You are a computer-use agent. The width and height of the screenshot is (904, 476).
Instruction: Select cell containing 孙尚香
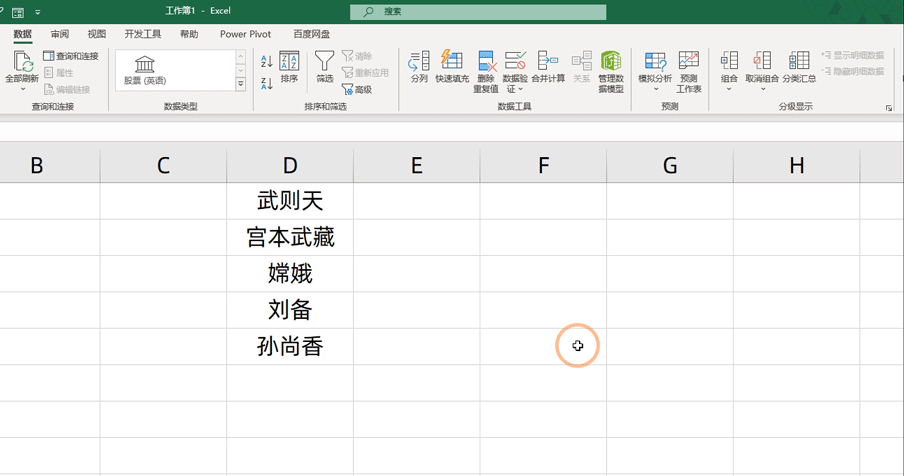pos(290,346)
